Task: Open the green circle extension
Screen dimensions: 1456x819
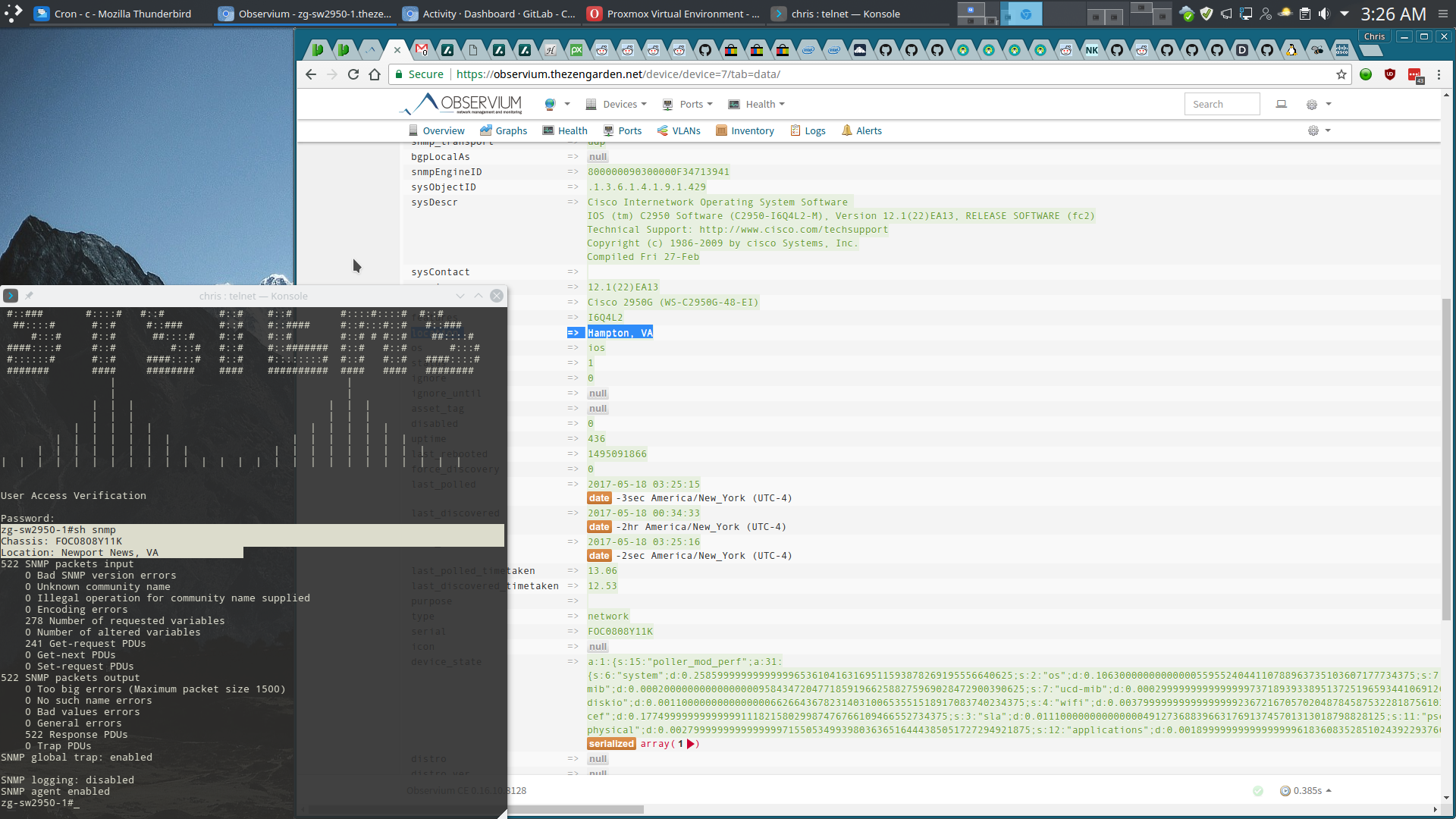Action: [x=1366, y=74]
